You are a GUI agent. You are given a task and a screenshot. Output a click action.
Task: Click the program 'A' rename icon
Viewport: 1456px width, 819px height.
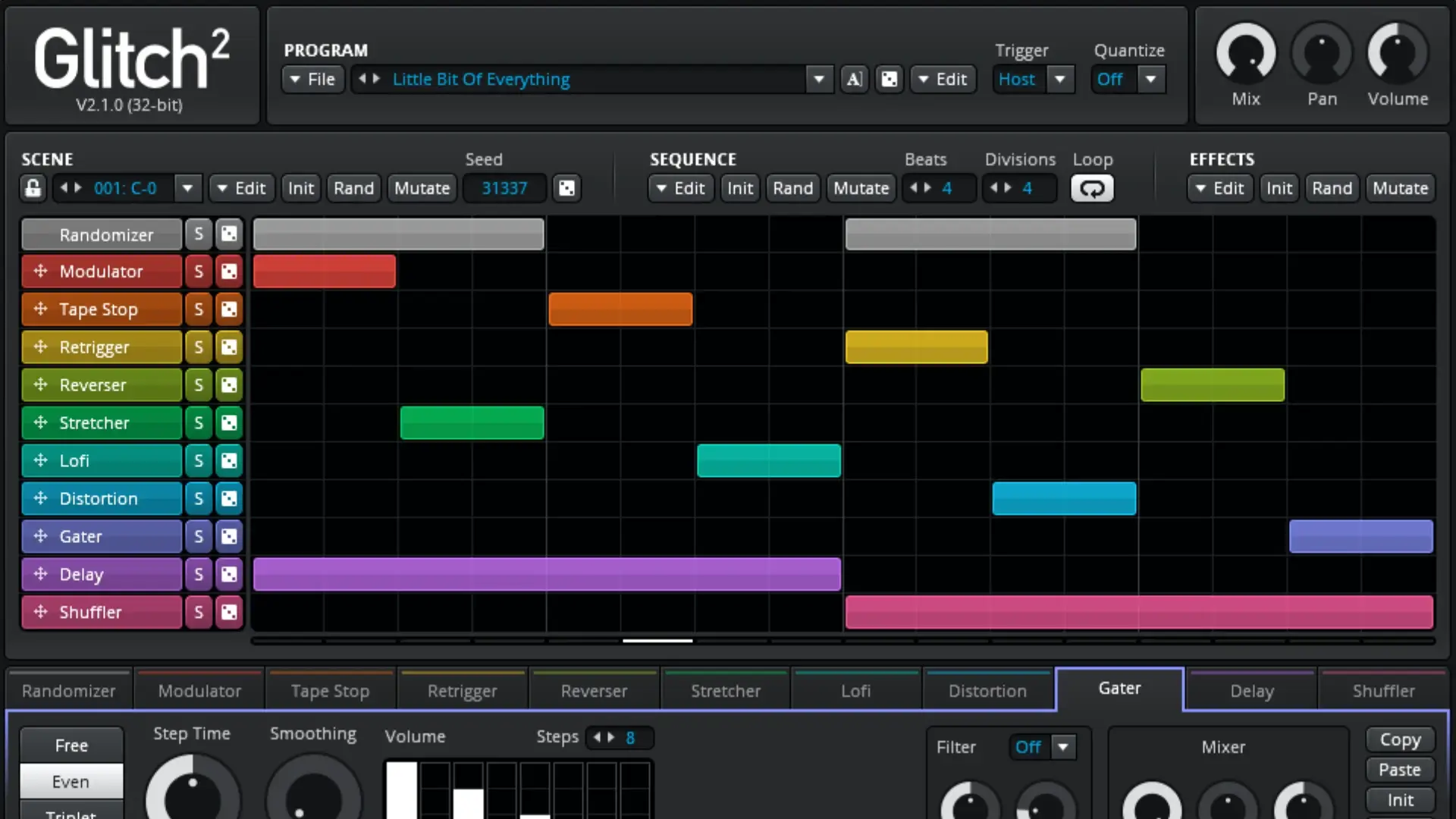coord(855,79)
